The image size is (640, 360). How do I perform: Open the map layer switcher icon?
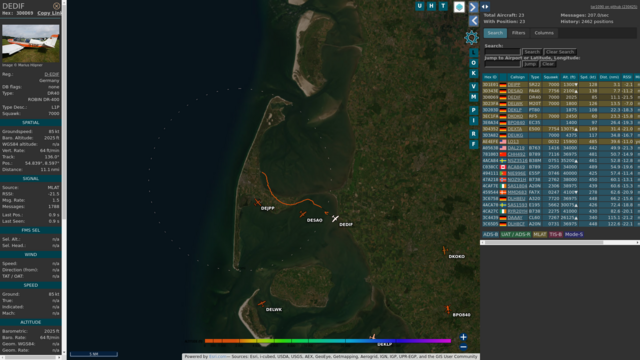pyautogui.click(x=459, y=7)
